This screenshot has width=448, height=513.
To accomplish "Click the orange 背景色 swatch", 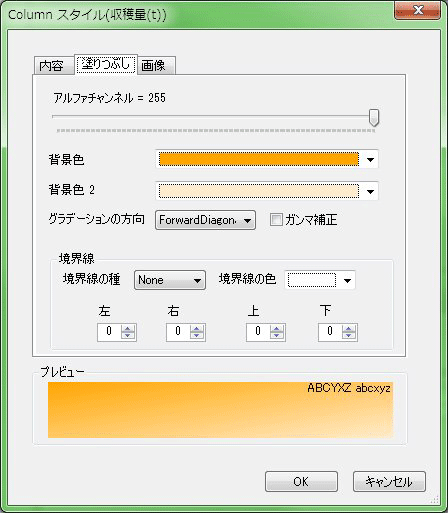I will click(x=259, y=159).
